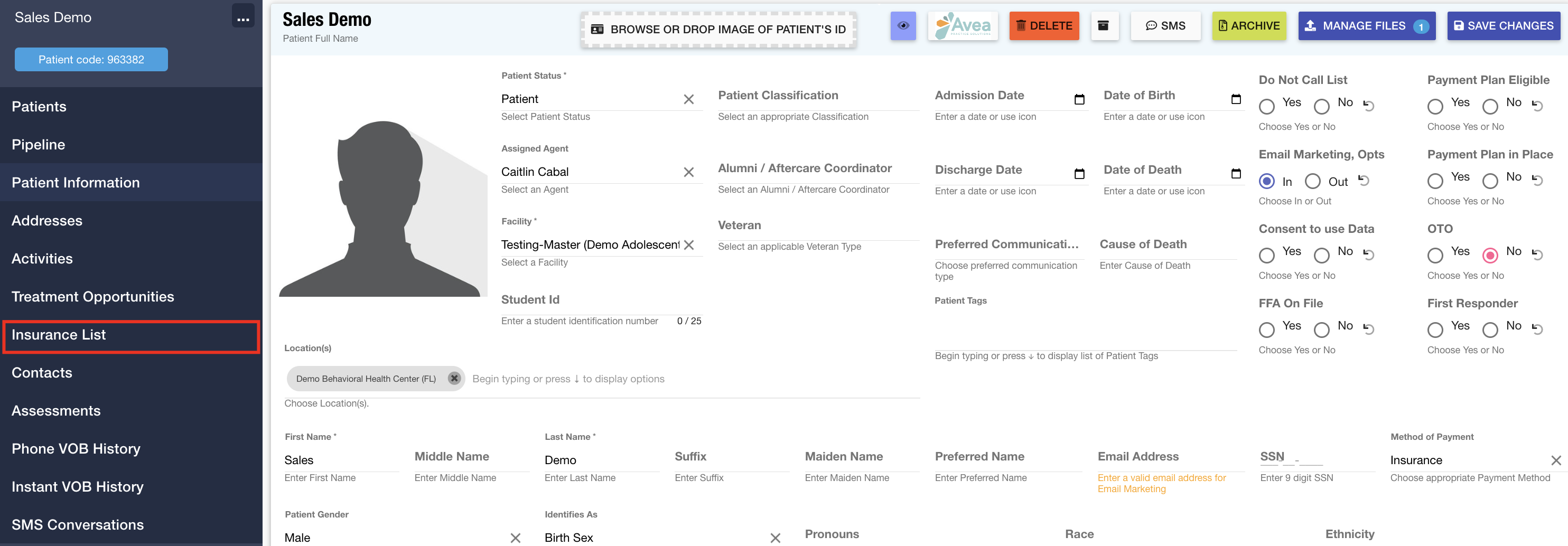
Task: Click the Save Changes button
Action: 1503,25
